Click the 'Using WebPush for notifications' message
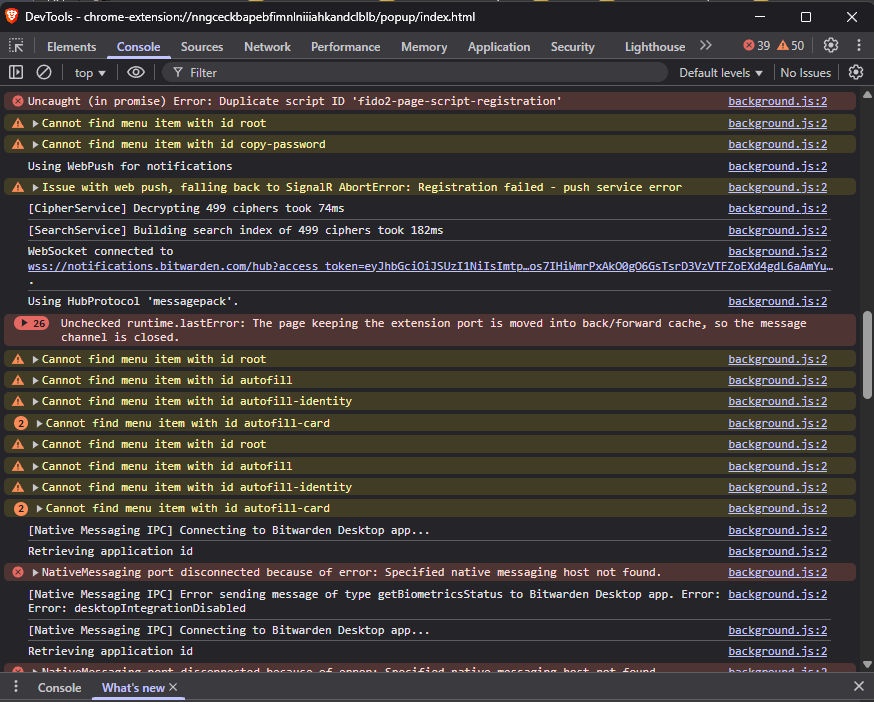 click(x=130, y=166)
